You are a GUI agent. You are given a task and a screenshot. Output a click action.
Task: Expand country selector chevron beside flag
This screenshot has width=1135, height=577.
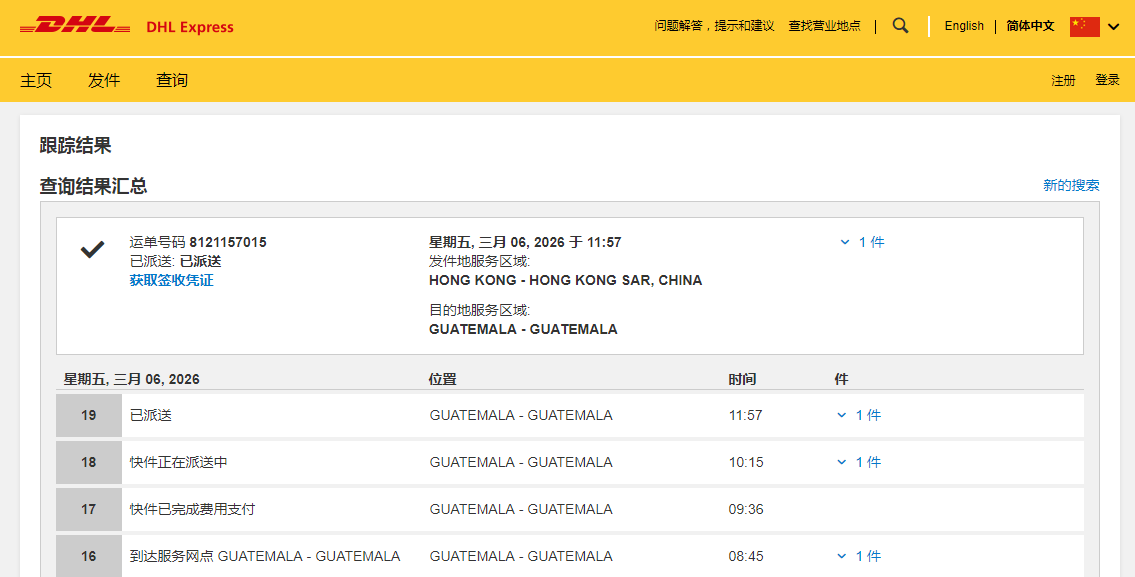click(x=1113, y=27)
